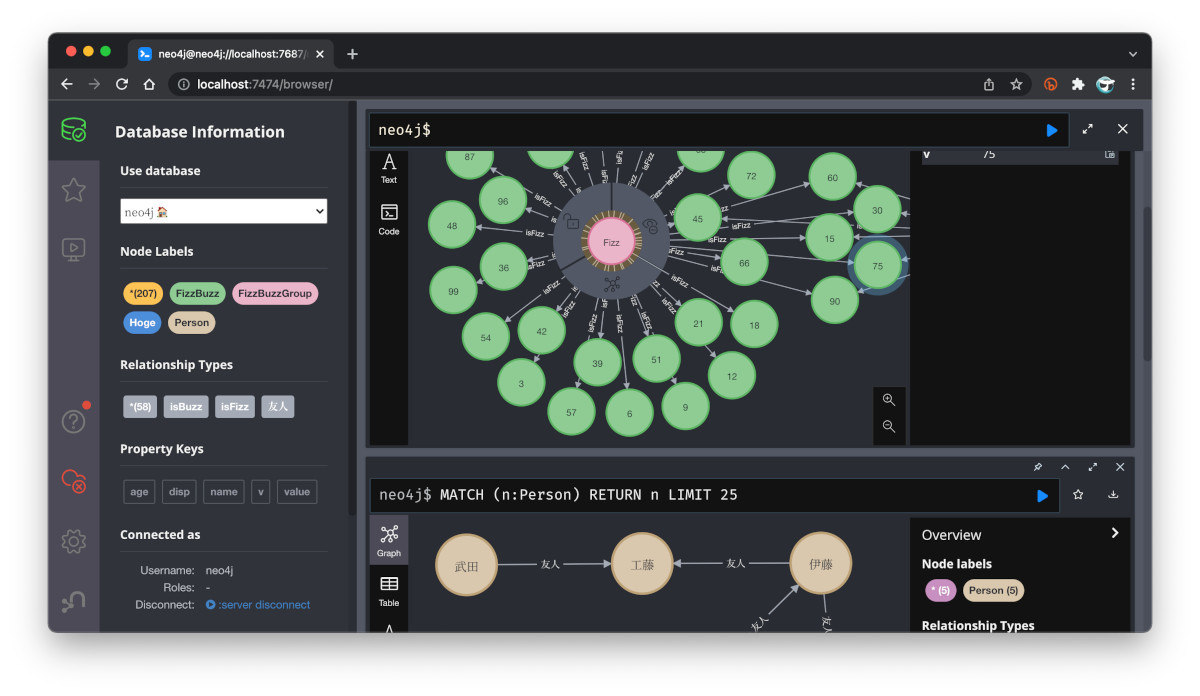Collapse the Overview panel chevron

click(x=1115, y=534)
